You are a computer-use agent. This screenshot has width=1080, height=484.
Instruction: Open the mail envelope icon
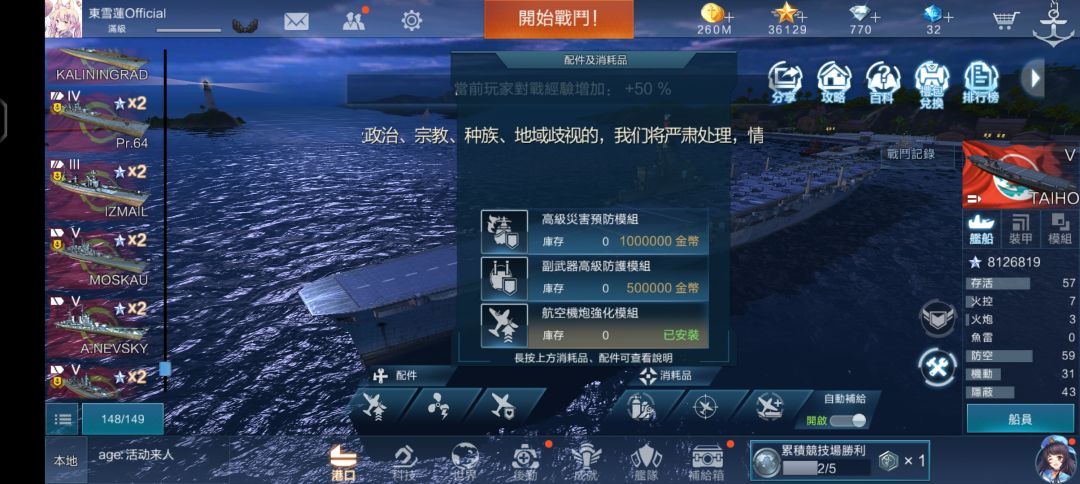tap(296, 21)
